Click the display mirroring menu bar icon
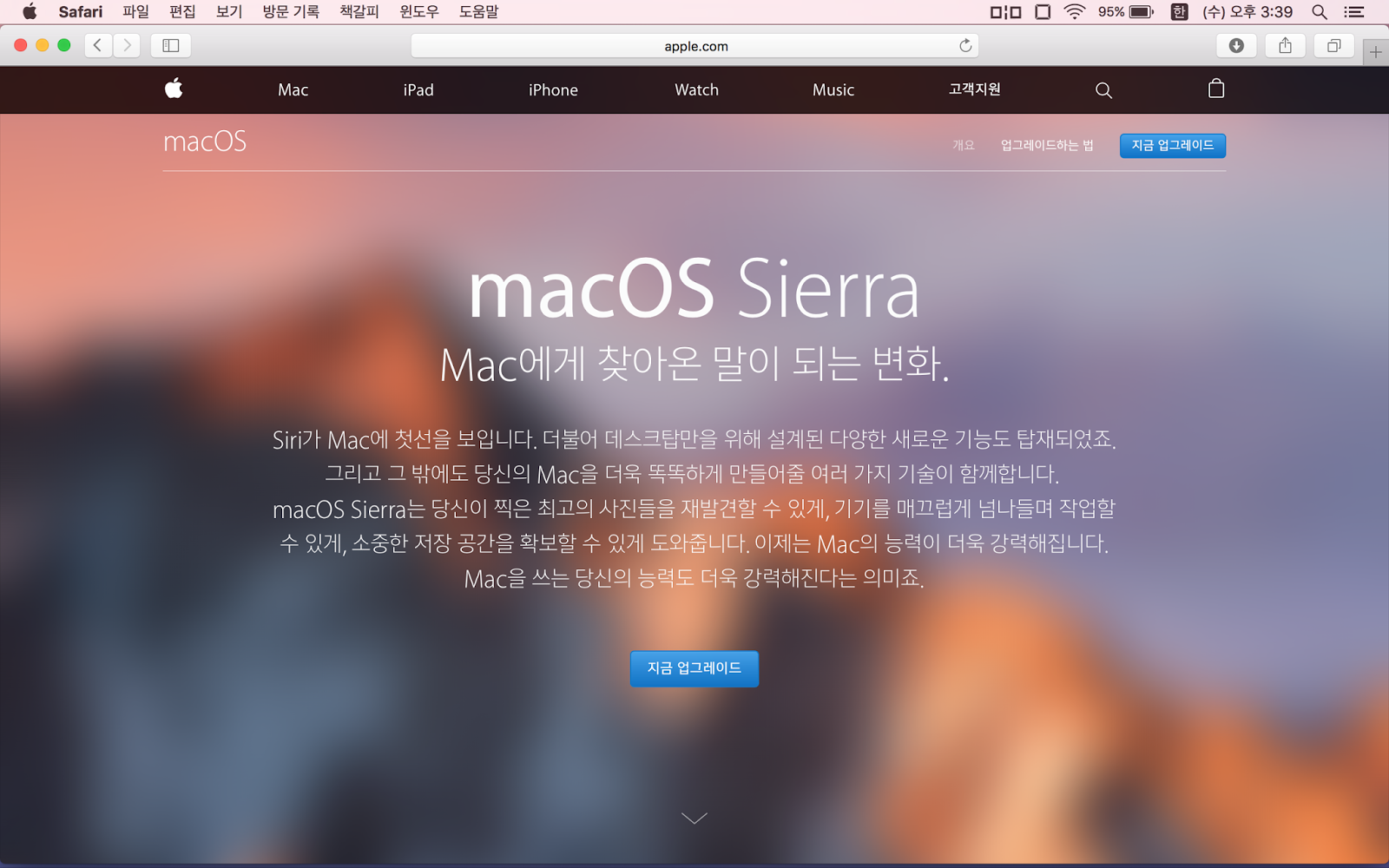 (1005, 11)
